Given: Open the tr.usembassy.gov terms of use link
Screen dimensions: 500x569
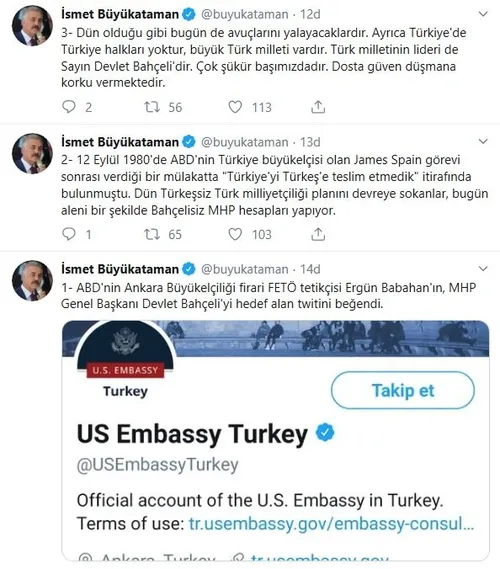Looking at the screenshot, I should click(331, 524).
